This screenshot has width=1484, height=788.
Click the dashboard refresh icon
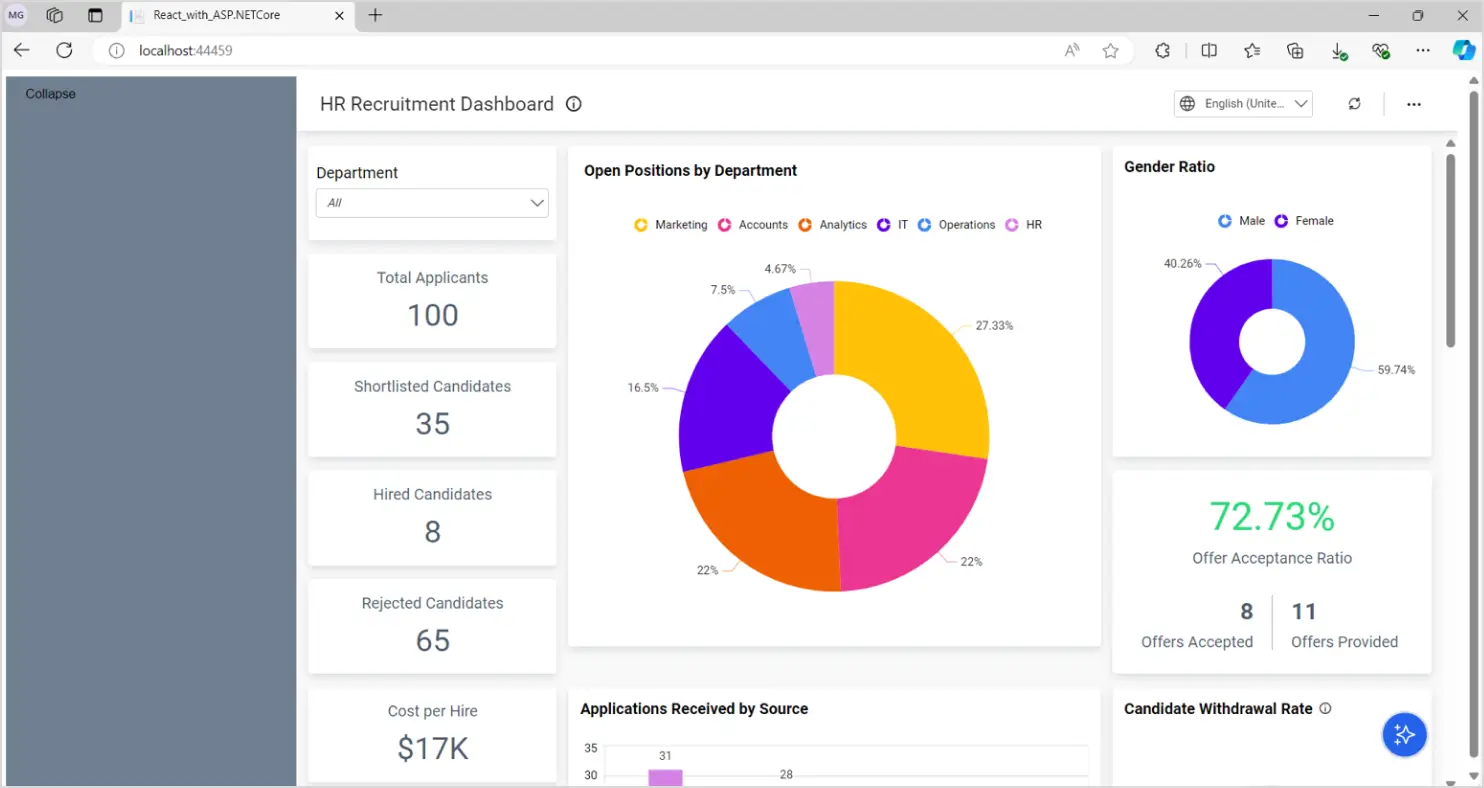pos(1354,104)
